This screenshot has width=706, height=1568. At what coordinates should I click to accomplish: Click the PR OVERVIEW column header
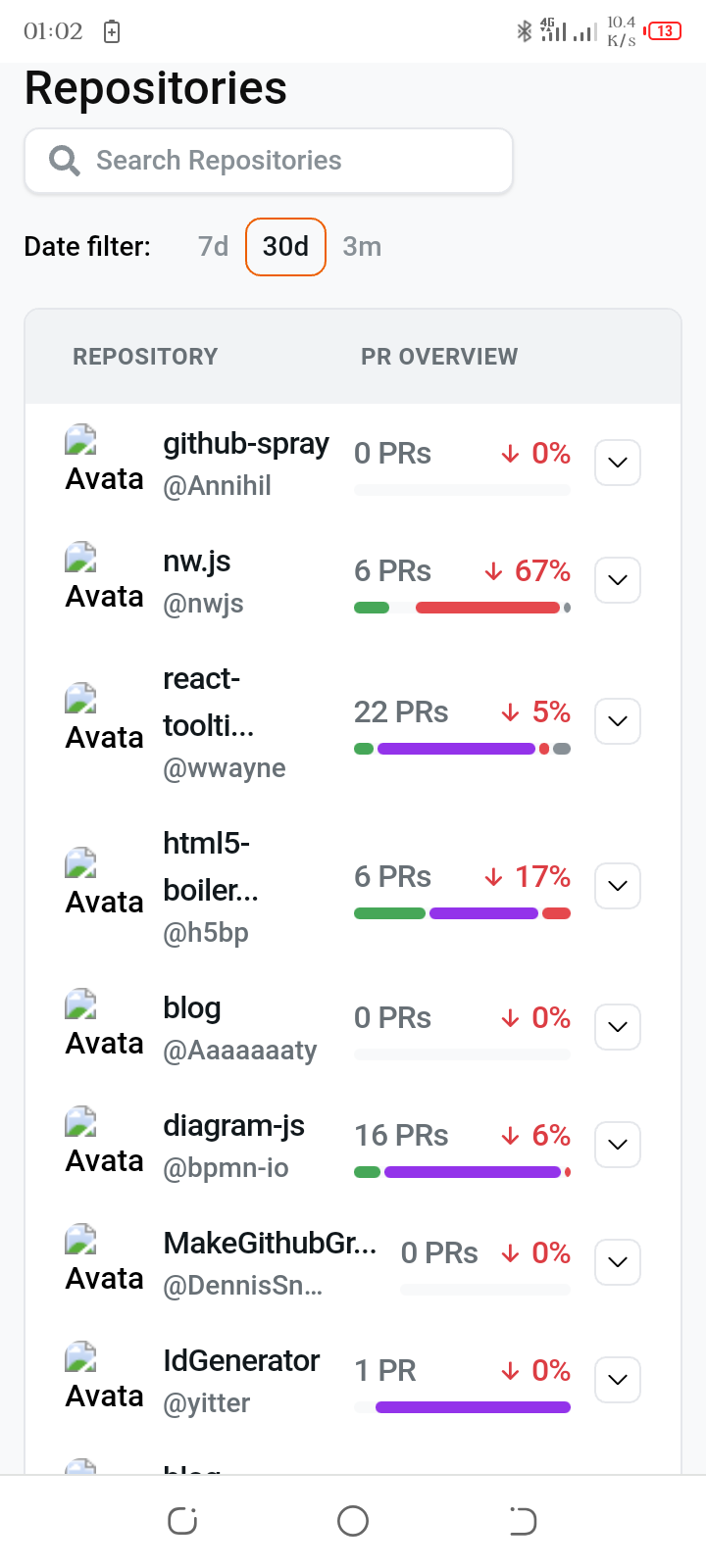[x=438, y=356]
